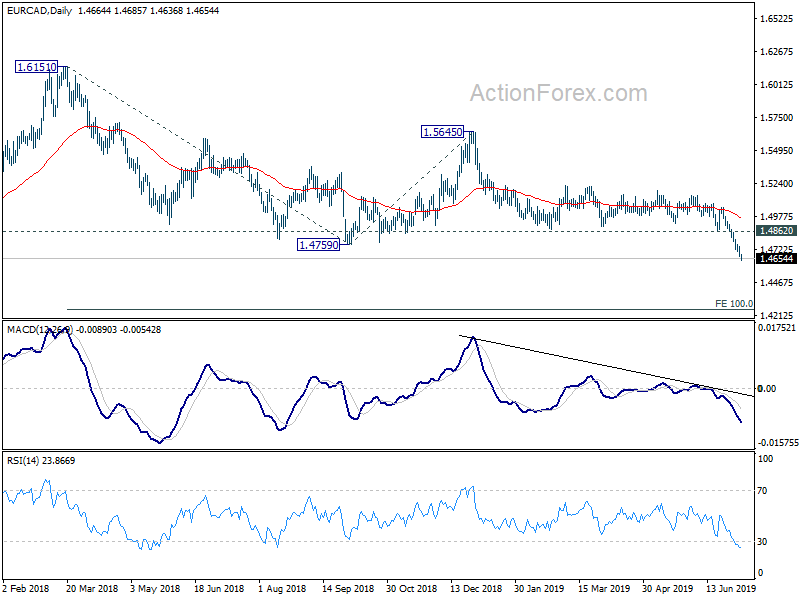
Task: Click the RSI 100 scale value
Action: (766, 459)
